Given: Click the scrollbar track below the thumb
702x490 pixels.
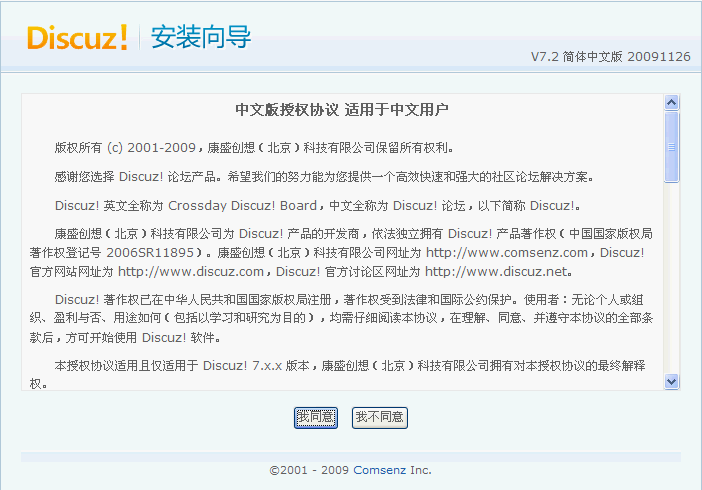Looking at the screenshot, I should tap(671, 278).
